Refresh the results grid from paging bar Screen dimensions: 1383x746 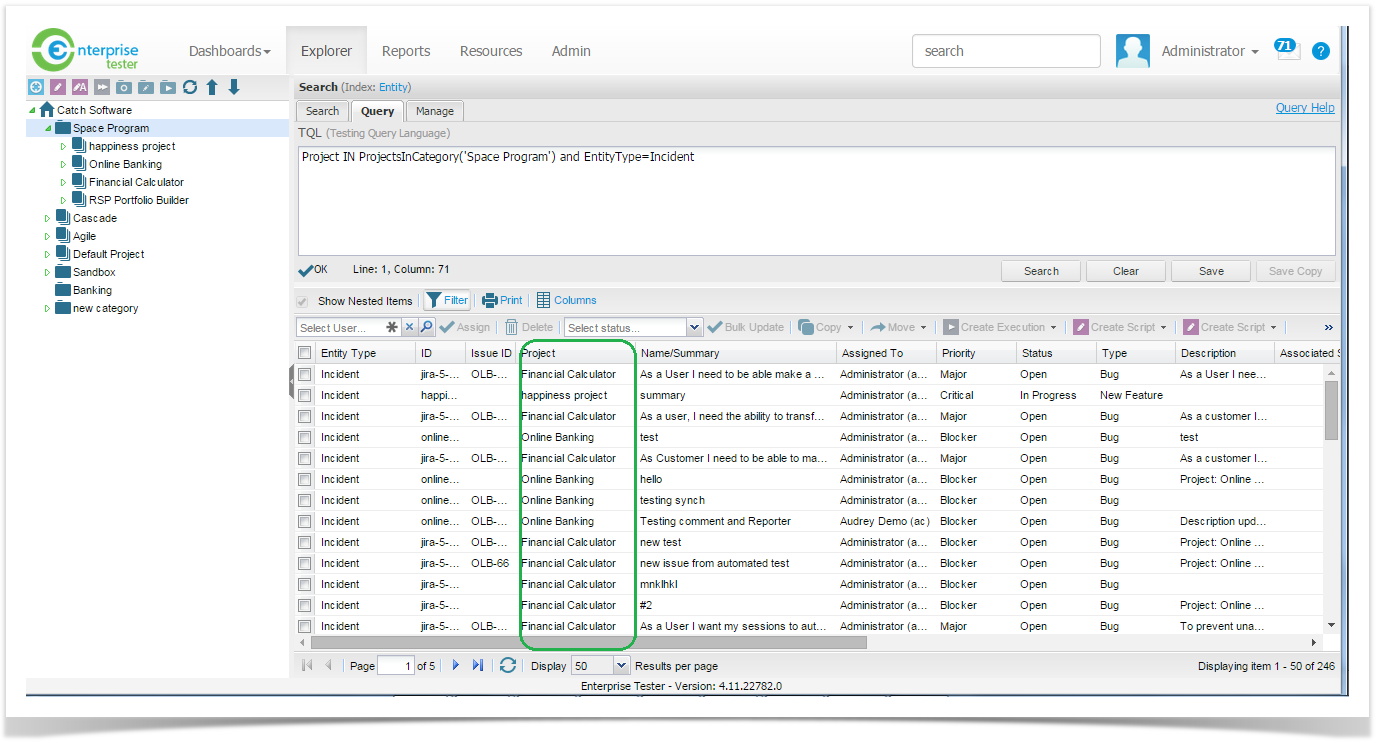point(508,665)
